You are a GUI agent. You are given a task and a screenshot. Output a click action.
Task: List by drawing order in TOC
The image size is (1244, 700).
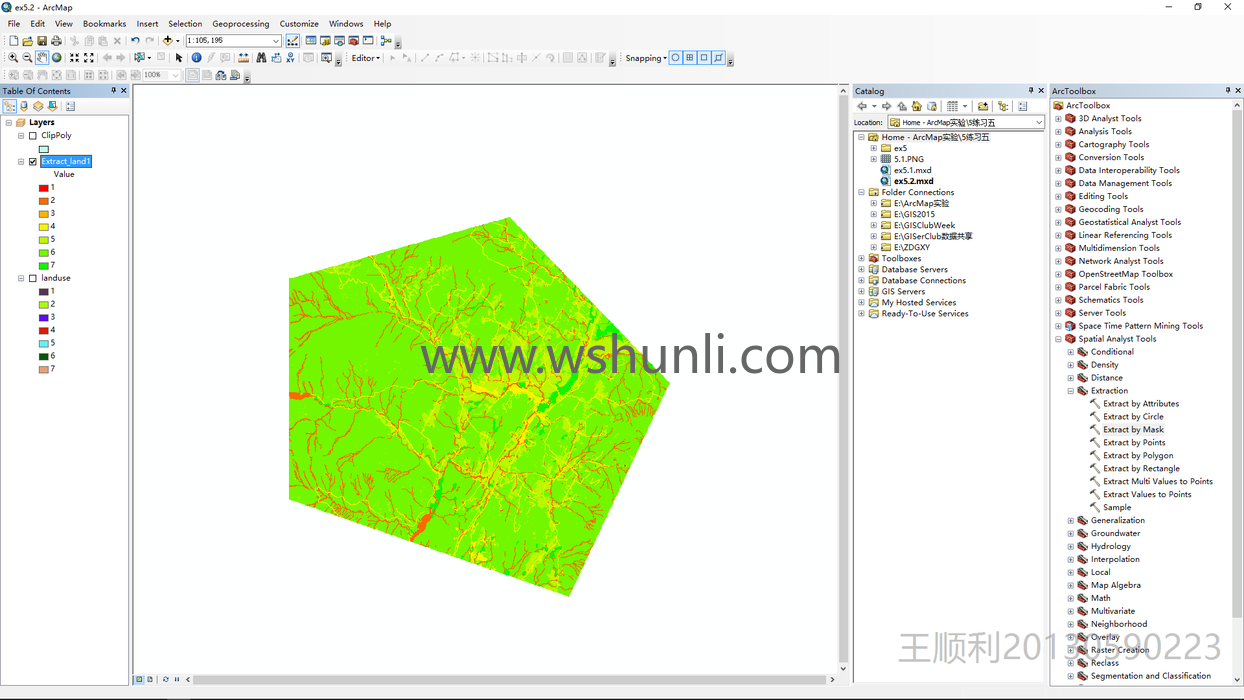(10, 106)
